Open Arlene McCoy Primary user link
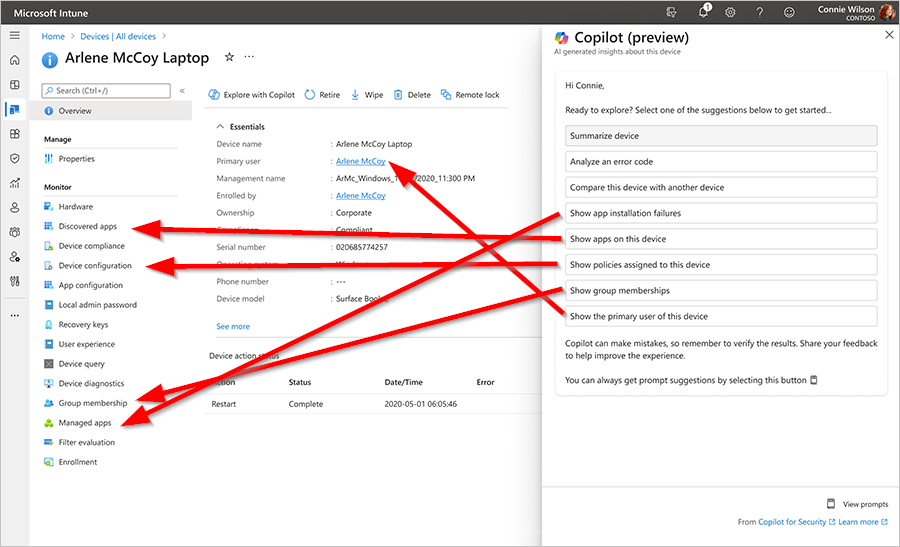This screenshot has height=547, width=900. click(x=360, y=161)
